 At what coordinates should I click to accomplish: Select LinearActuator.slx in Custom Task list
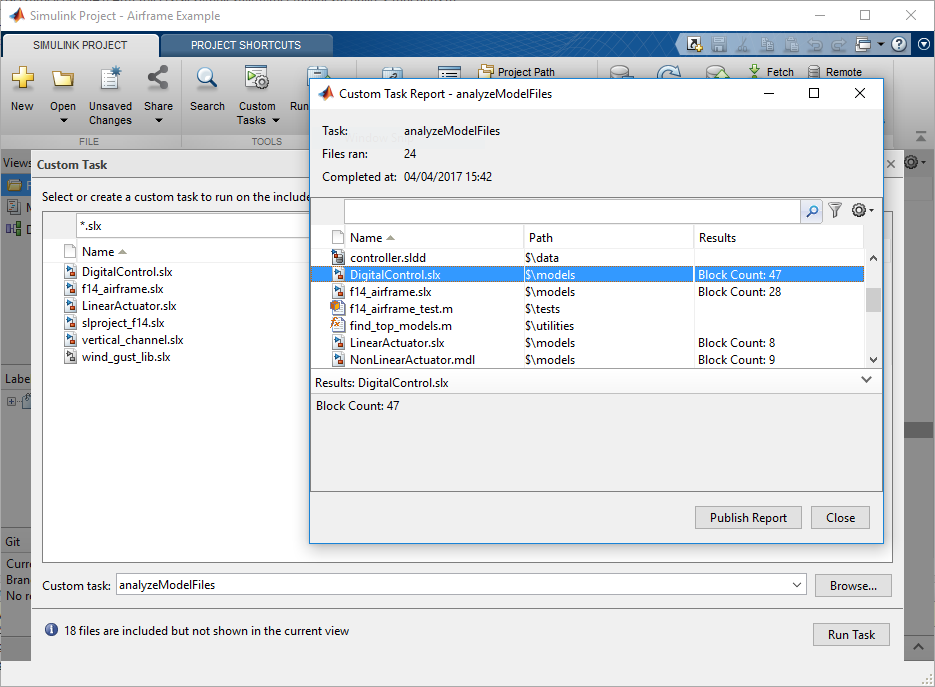pos(129,306)
